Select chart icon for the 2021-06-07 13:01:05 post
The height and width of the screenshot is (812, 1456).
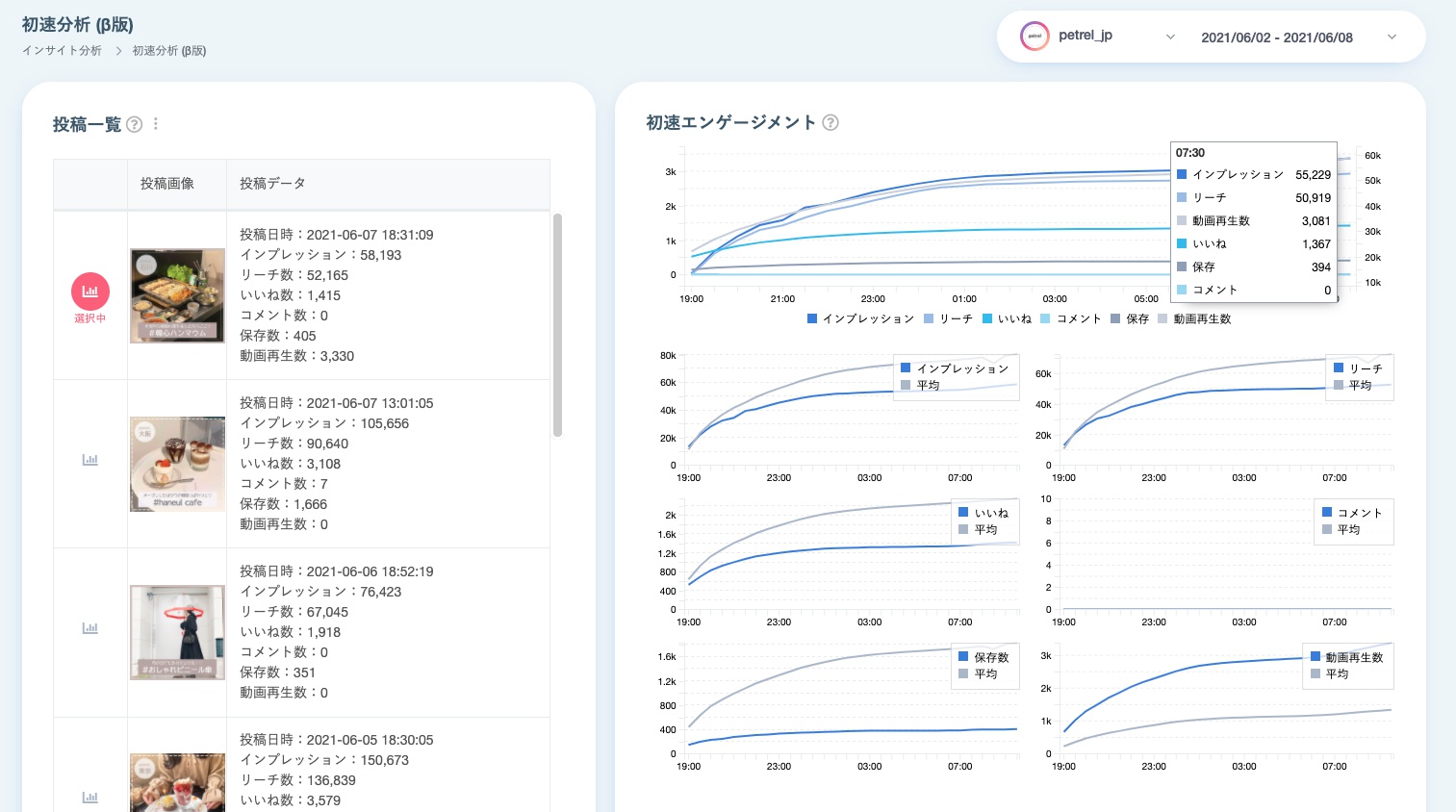[x=90, y=460]
